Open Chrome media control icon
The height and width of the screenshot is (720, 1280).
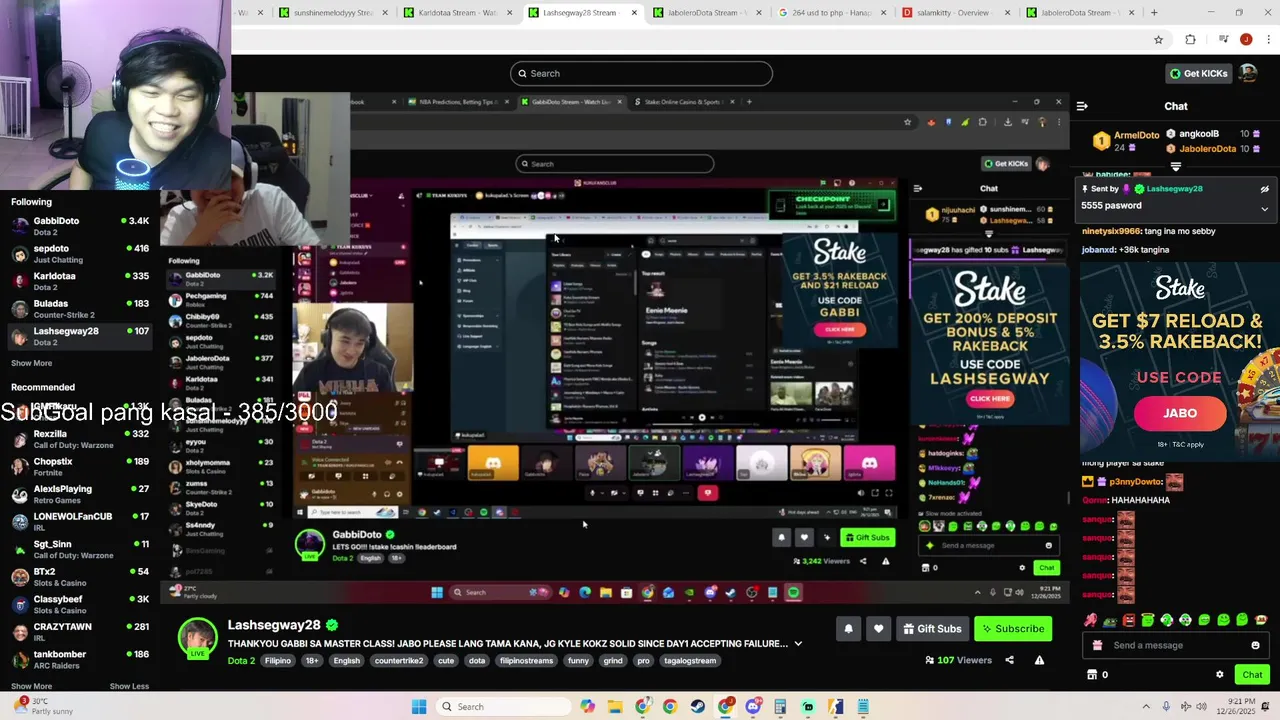pos(1223,40)
